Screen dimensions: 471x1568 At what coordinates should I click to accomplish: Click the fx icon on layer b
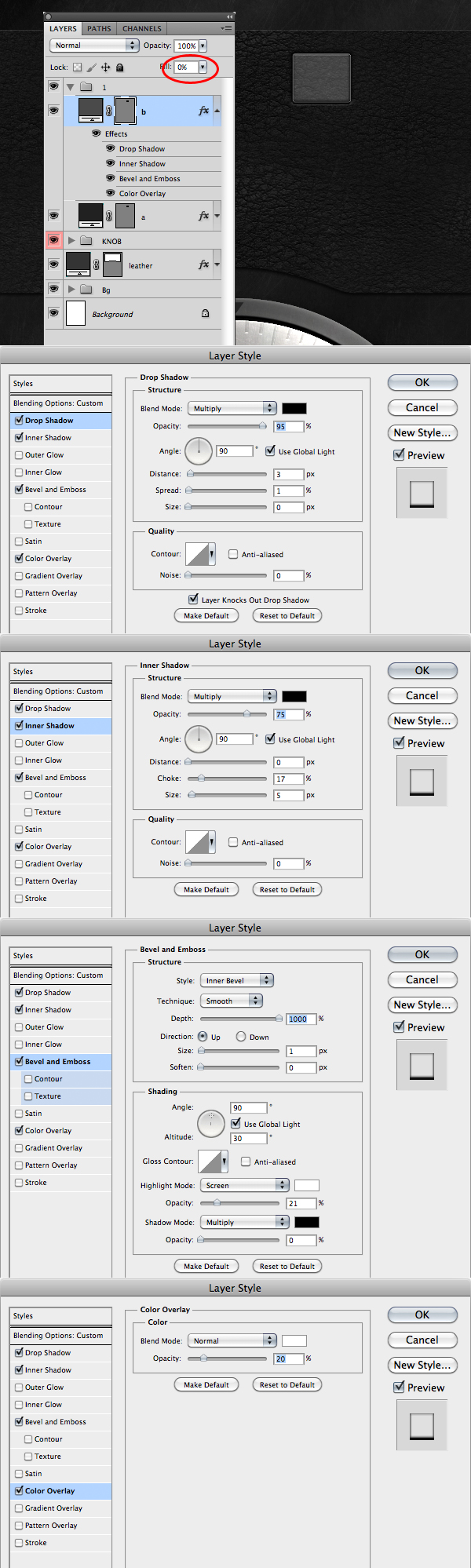pyautogui.click(x=203, y=111)
